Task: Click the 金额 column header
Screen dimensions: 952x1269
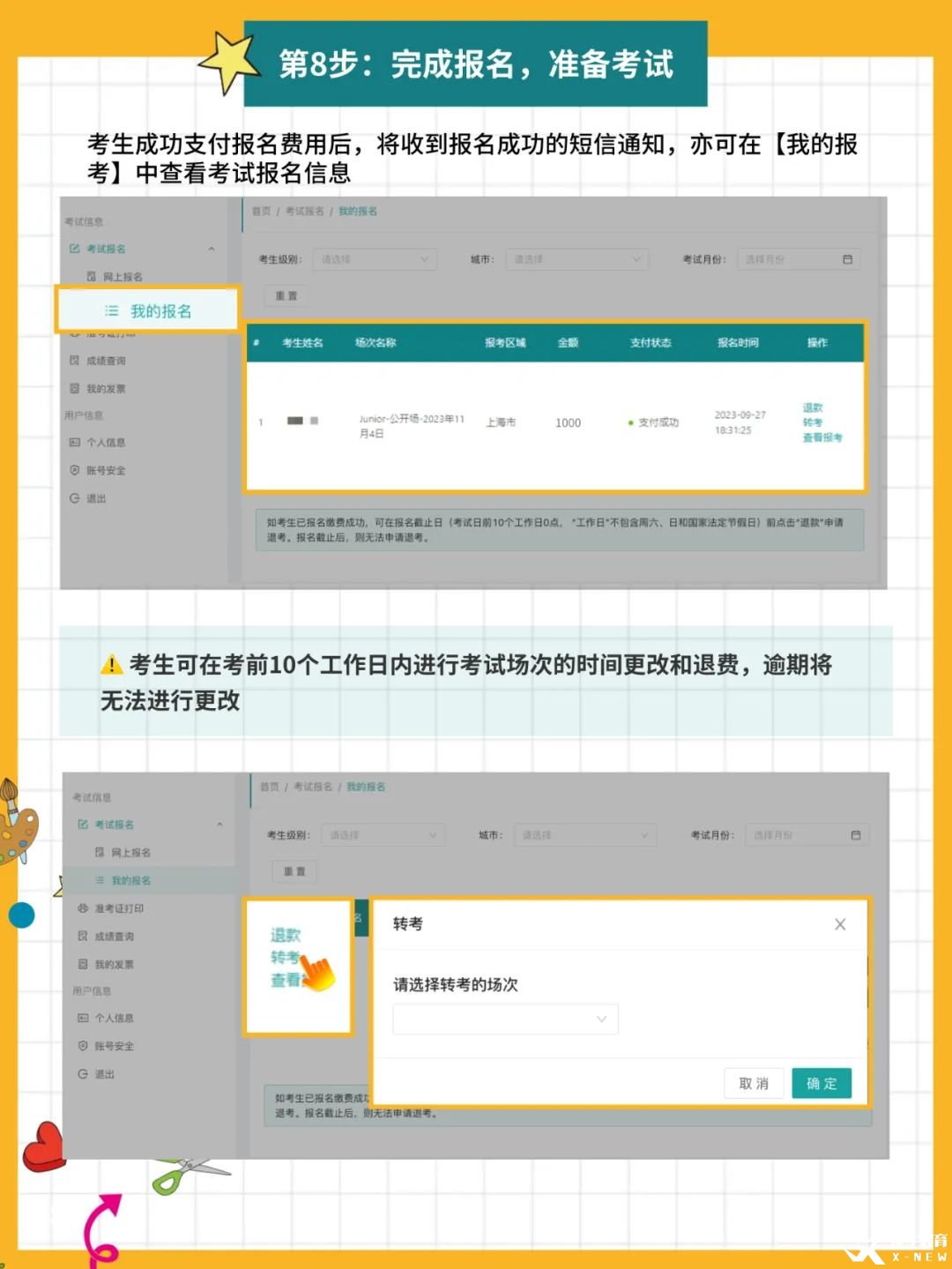Action: [x=569, y=343]
